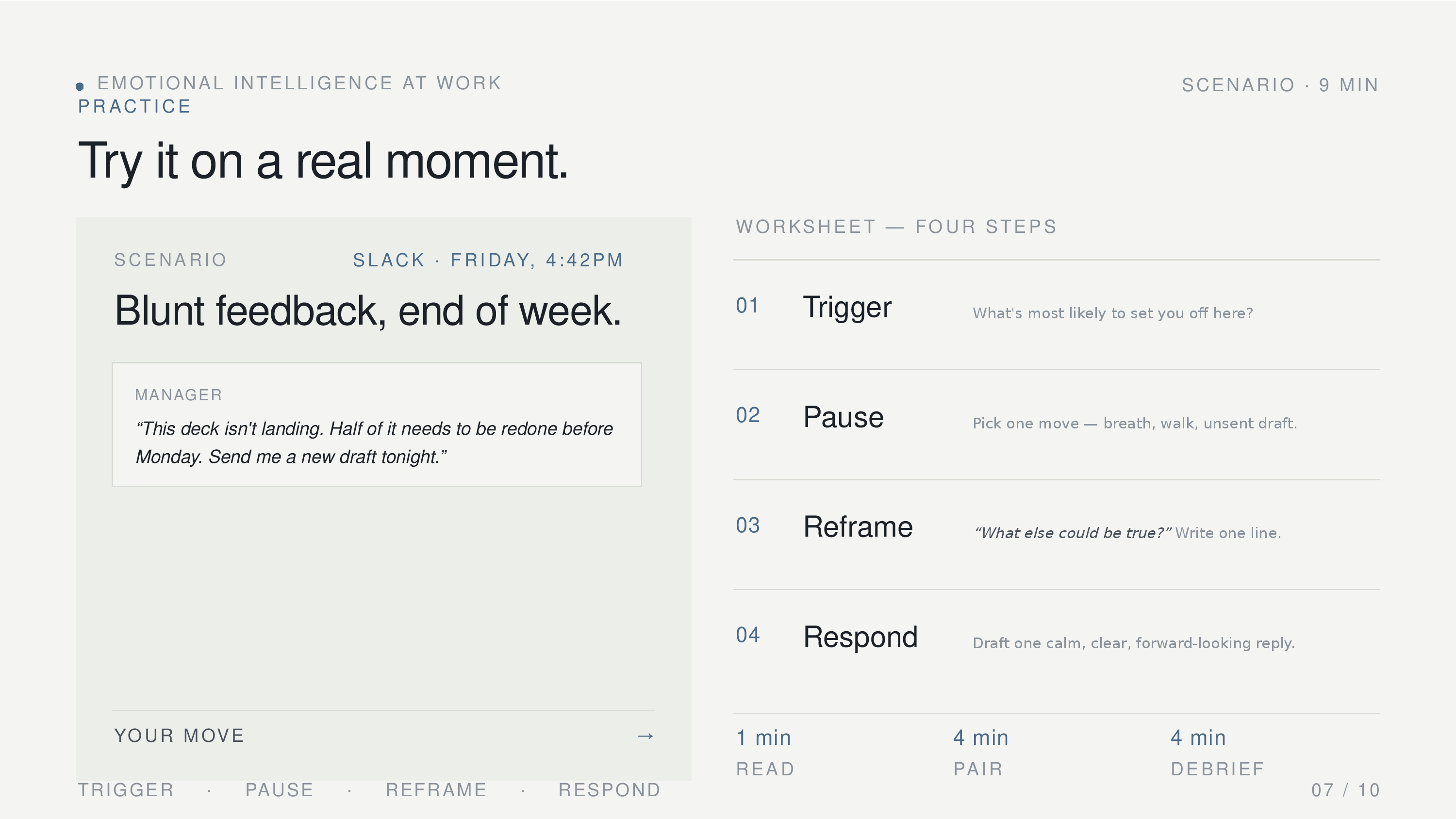This screenshot has width=1456, height=819.
Task: Select the 4 min DEBRIEF timer segment
Action: 1217,753
